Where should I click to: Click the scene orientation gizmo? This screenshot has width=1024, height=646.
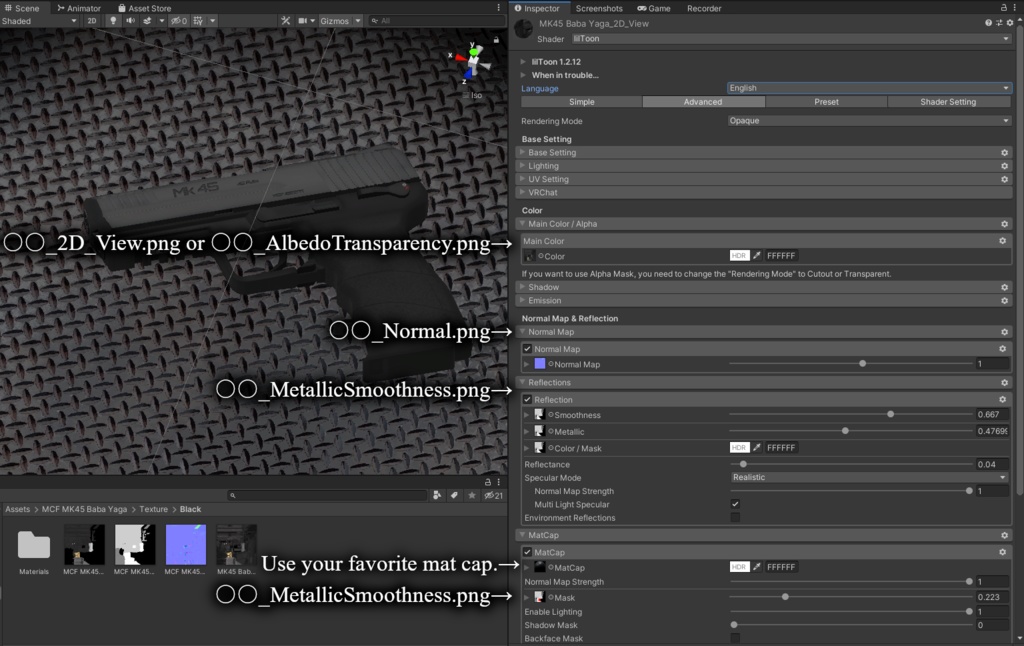point(472,63)
